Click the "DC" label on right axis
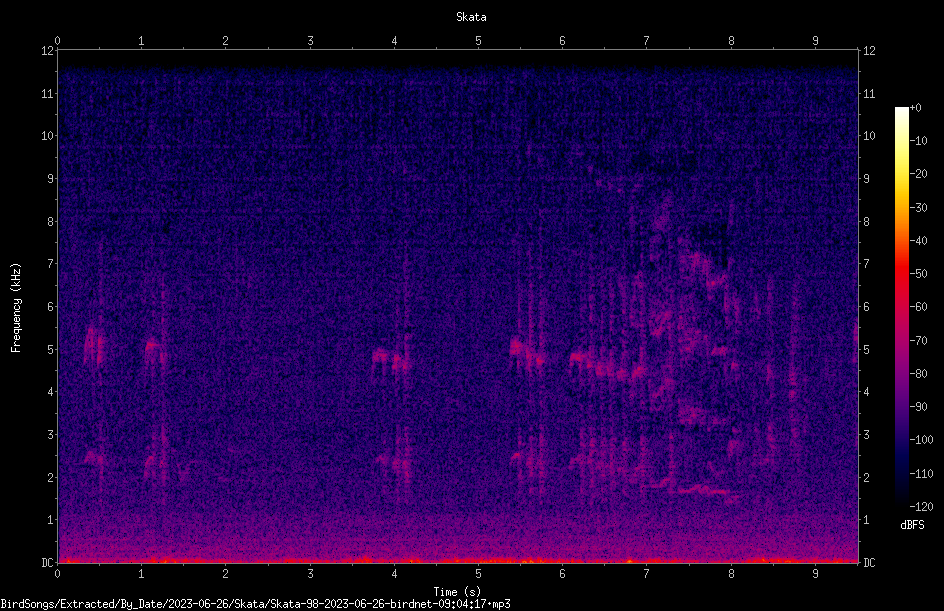The width and height of the screenshot is (944, 611). click(x=869, y=562)
